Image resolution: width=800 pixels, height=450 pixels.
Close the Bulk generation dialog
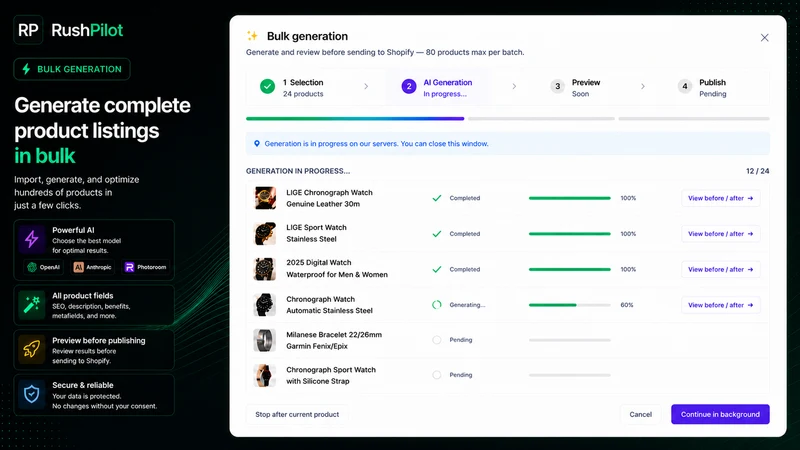point(764,38)
